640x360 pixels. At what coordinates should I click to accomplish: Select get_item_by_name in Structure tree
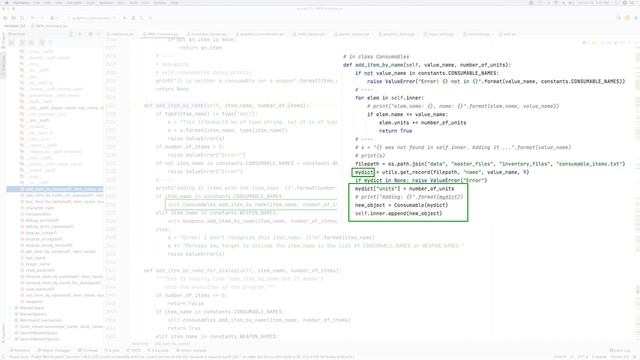pyautogui.click(x=58, y=252)
